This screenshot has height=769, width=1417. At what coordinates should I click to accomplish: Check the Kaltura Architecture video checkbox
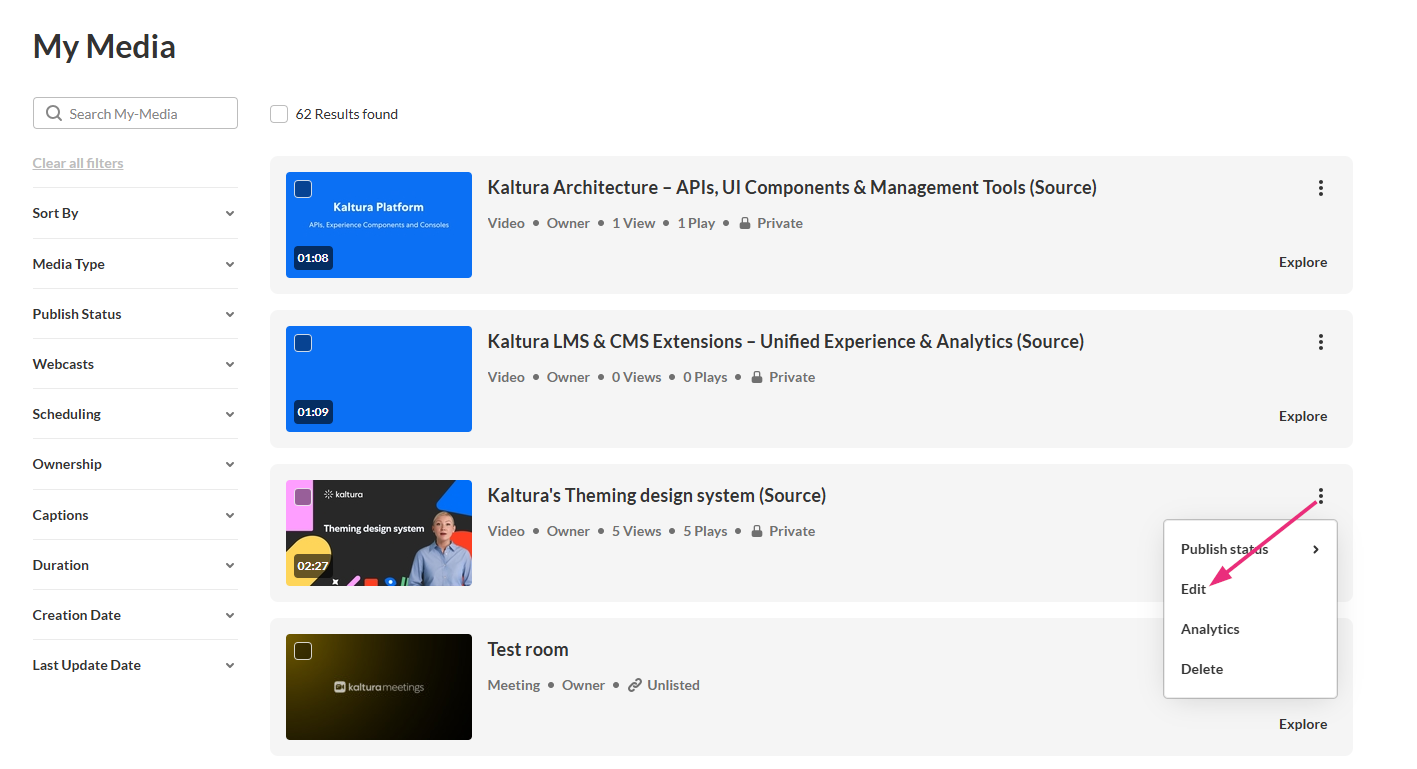(303, 189)
